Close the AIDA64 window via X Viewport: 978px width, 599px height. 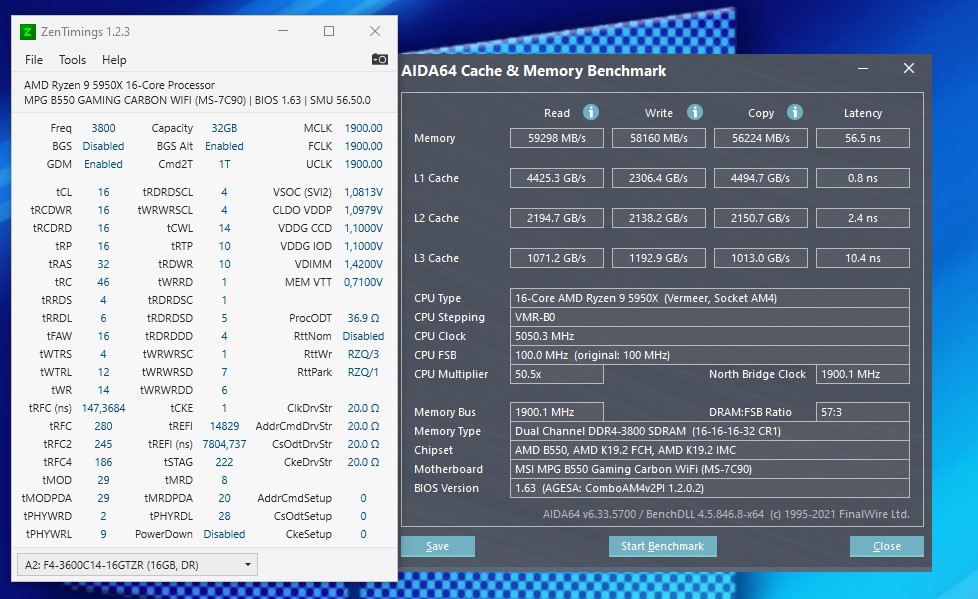(909, 69)
